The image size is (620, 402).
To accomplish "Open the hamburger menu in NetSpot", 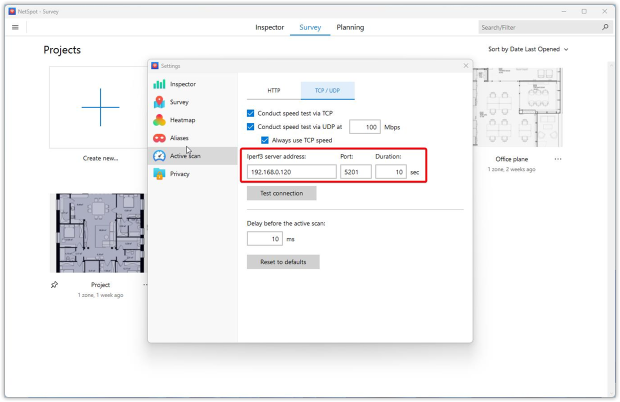I will pyautogui.click(x=15, y=27).
